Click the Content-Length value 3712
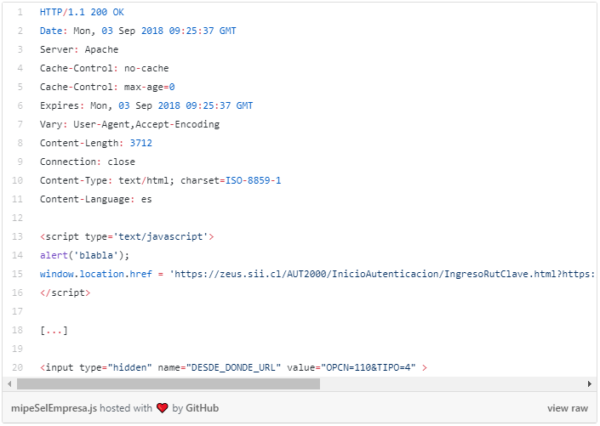 [x=141, y=143]
